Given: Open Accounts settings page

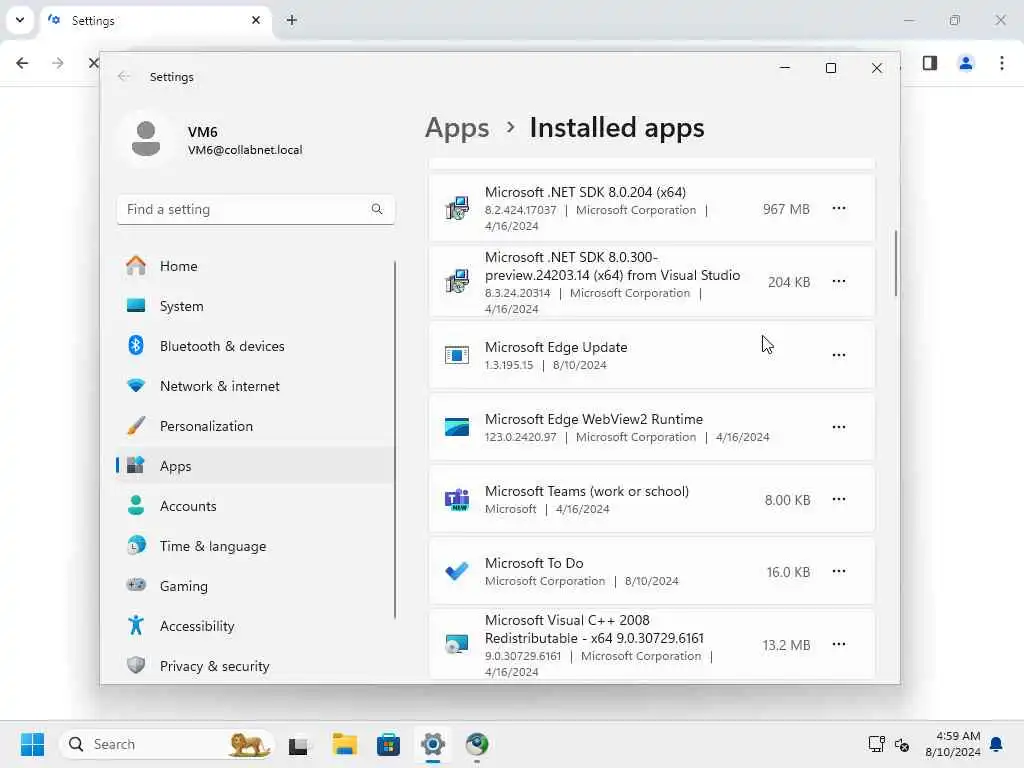Looking at the screenshot, I should coord(255,506).
